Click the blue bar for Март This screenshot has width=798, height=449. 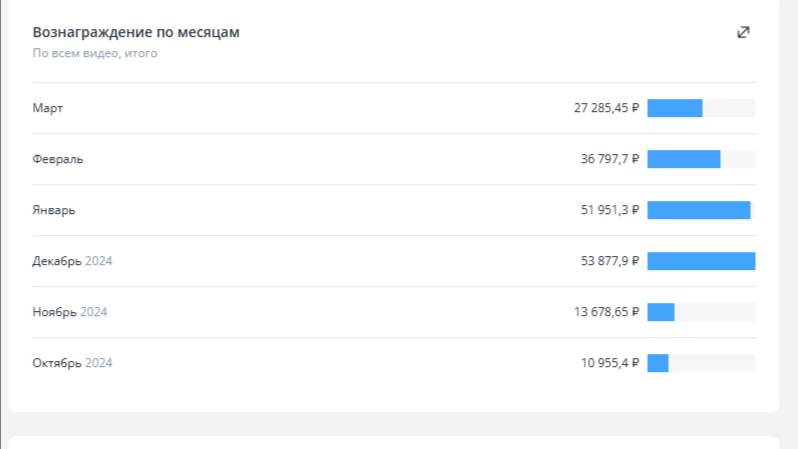[675, 108]
